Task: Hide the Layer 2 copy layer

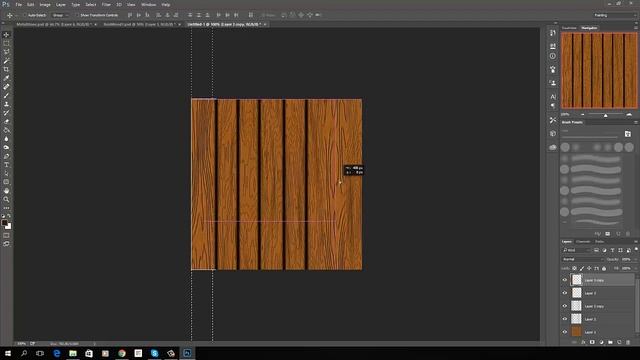Action: click(x=564, y=306)
